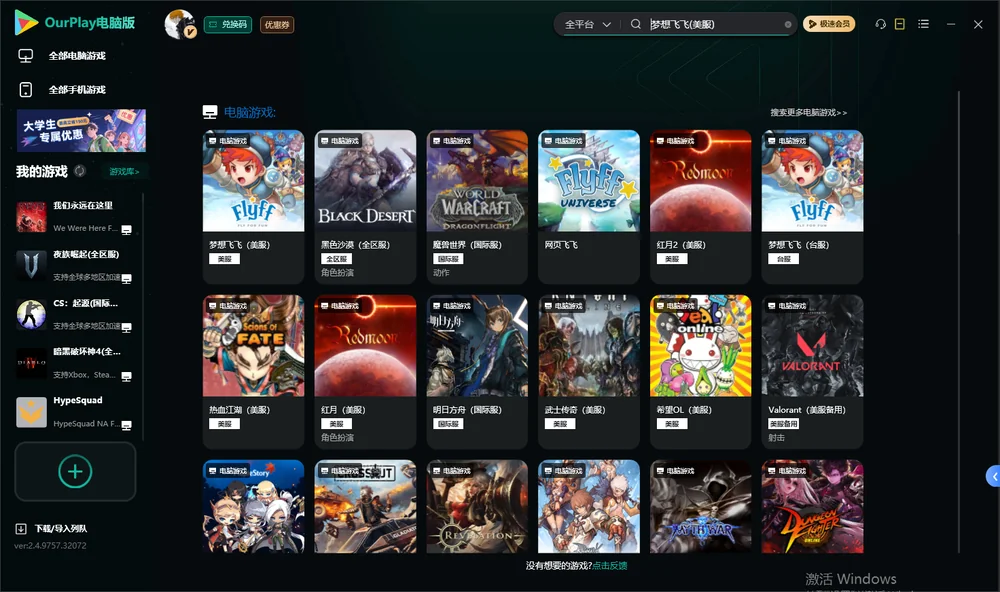Expand the blue side panel arrow
The height and width of the screenshot is (592, 1000).
(993, 477)
